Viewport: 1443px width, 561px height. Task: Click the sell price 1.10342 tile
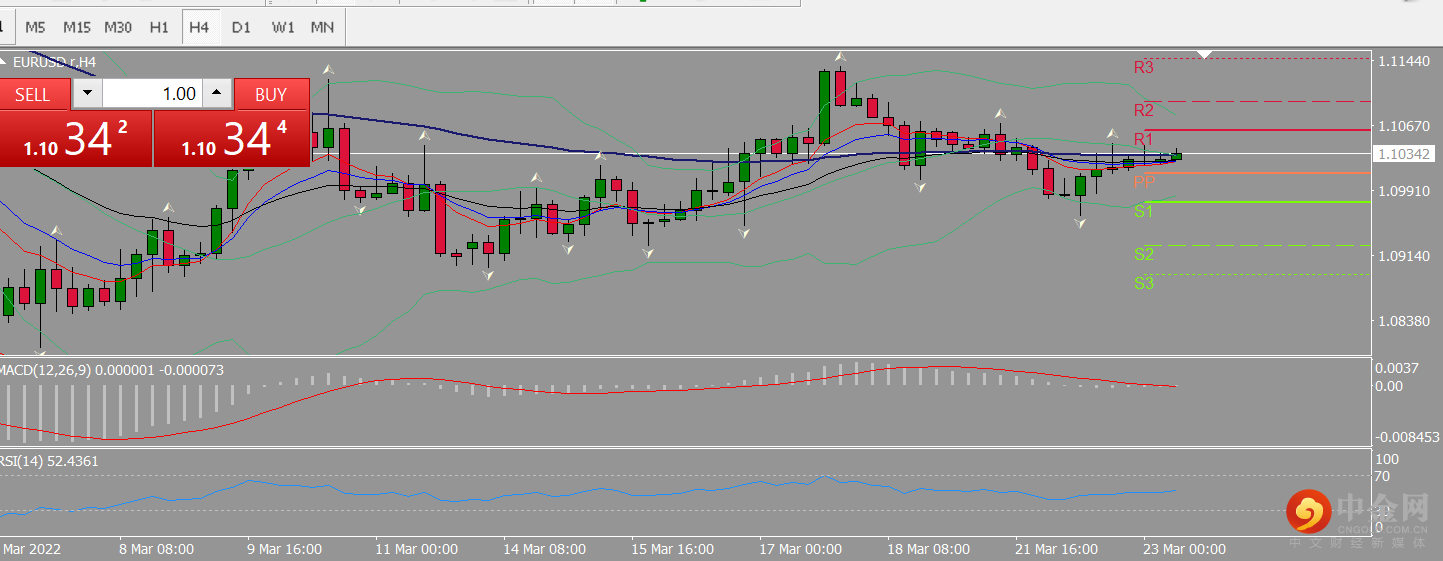coord(75,139)
